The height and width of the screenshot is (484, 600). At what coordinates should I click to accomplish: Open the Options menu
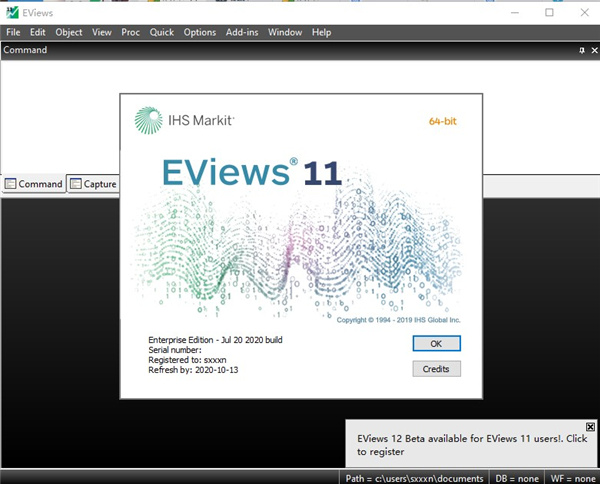(x=199, y=32)
